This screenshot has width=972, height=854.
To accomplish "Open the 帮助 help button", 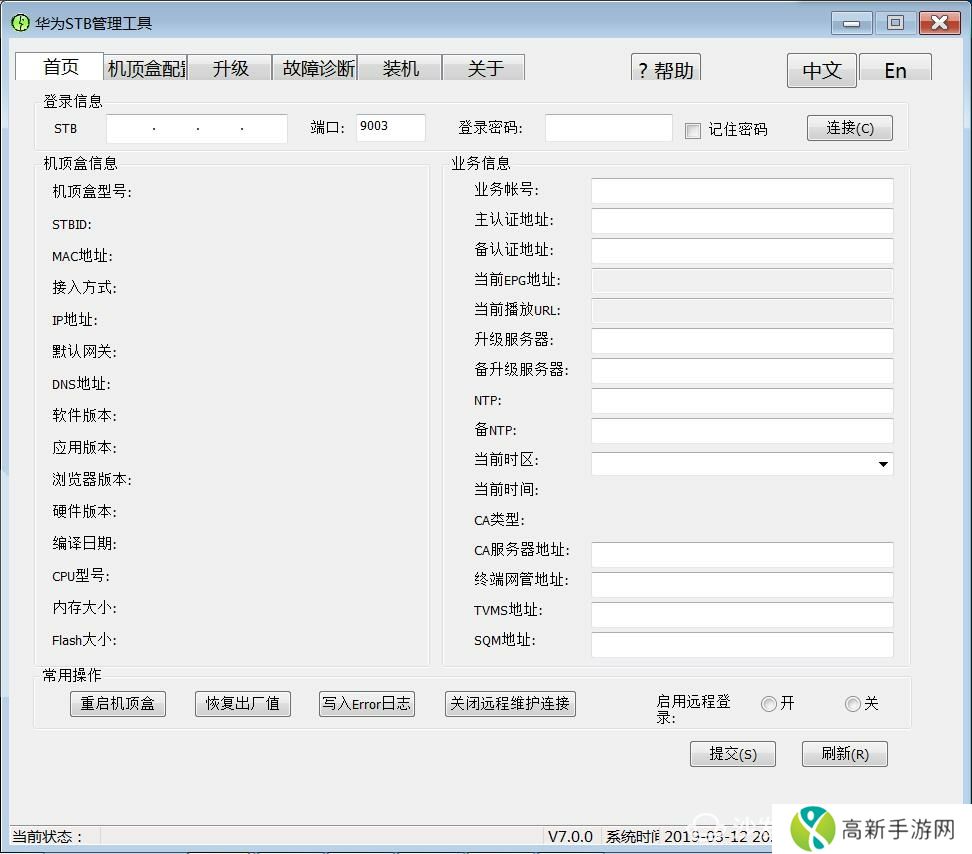I will [x=666, y=69].
